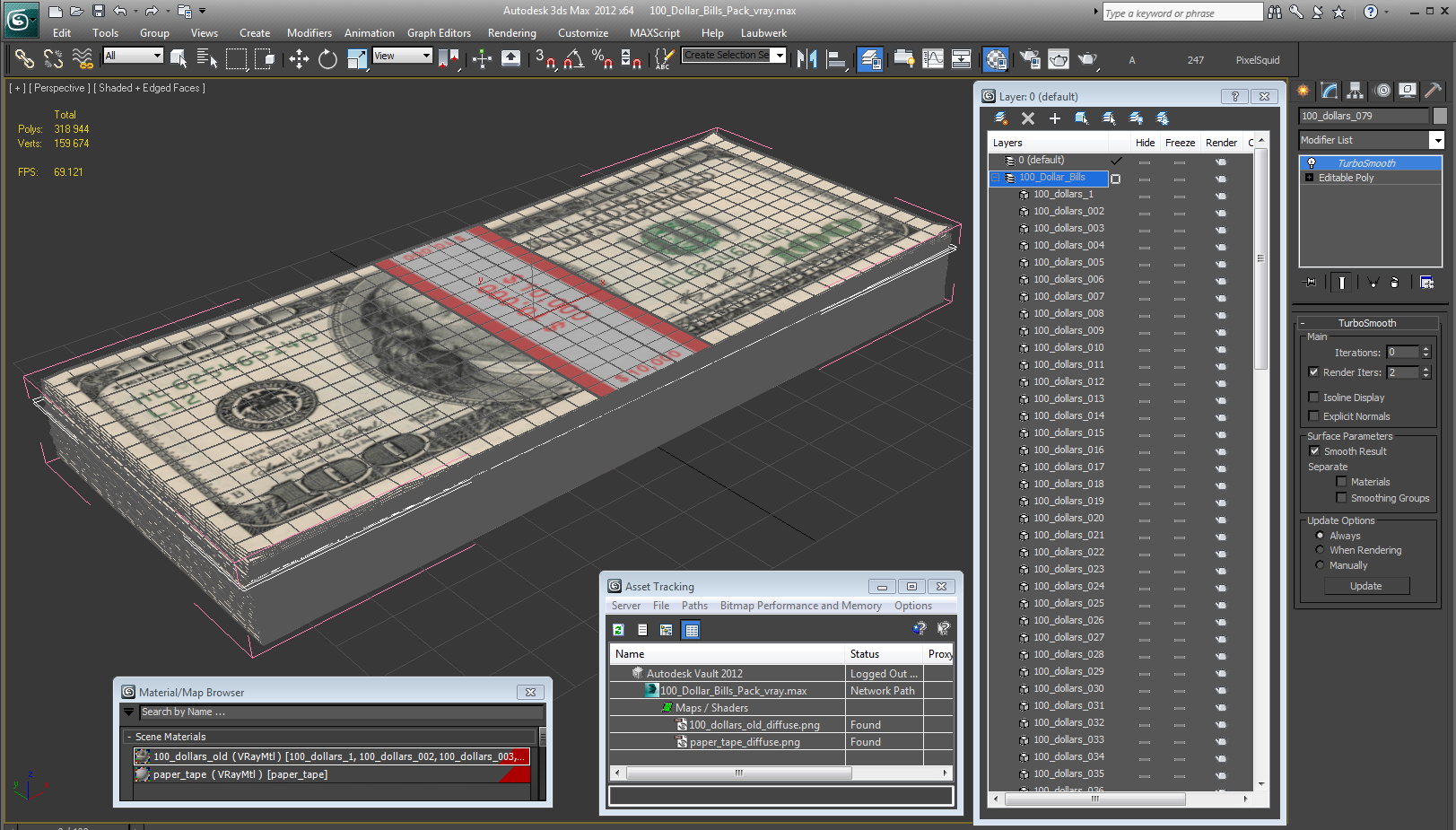Viewport: 1456px width, 830px height.
Task: Select Manually update option
Action: tap(1320, 565)
